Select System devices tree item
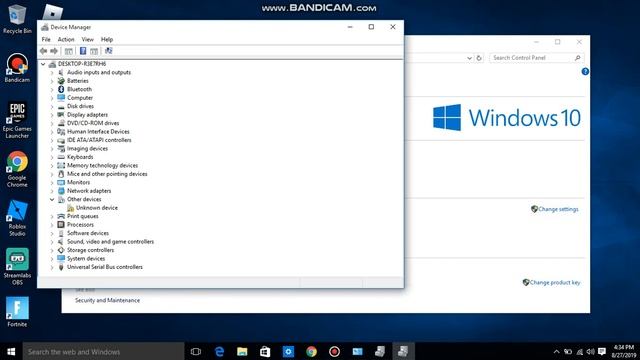Viewport: 640px width, 360px height. click(x=86, y=259)
